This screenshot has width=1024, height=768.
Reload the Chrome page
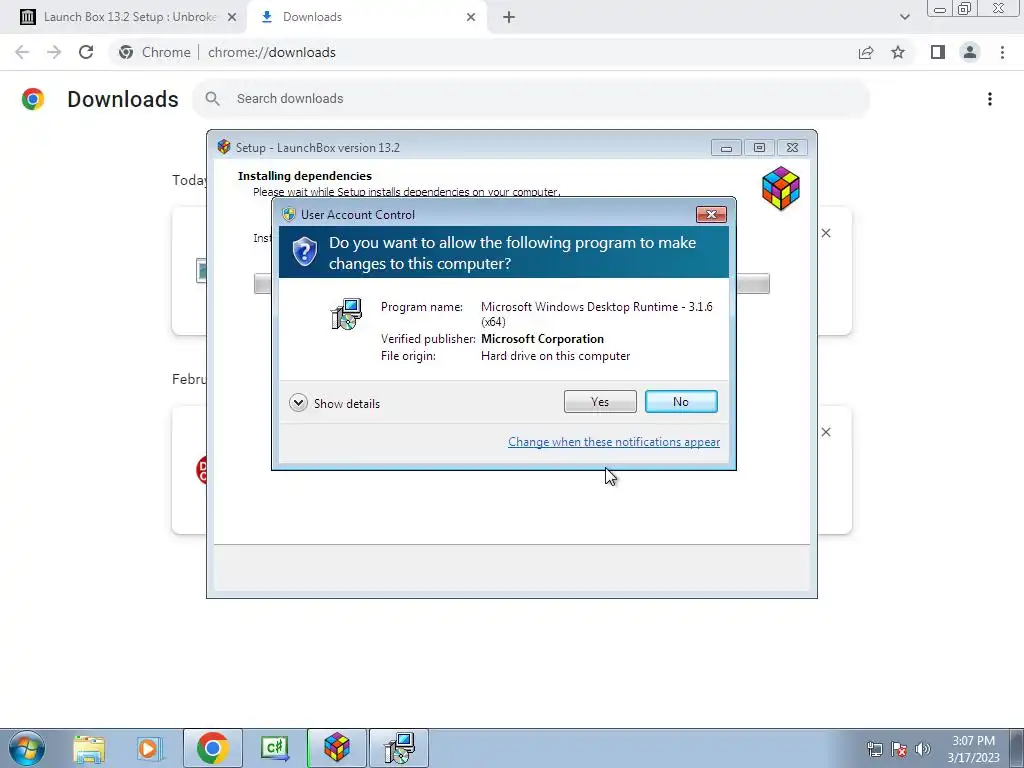click(x=86, y=52)
